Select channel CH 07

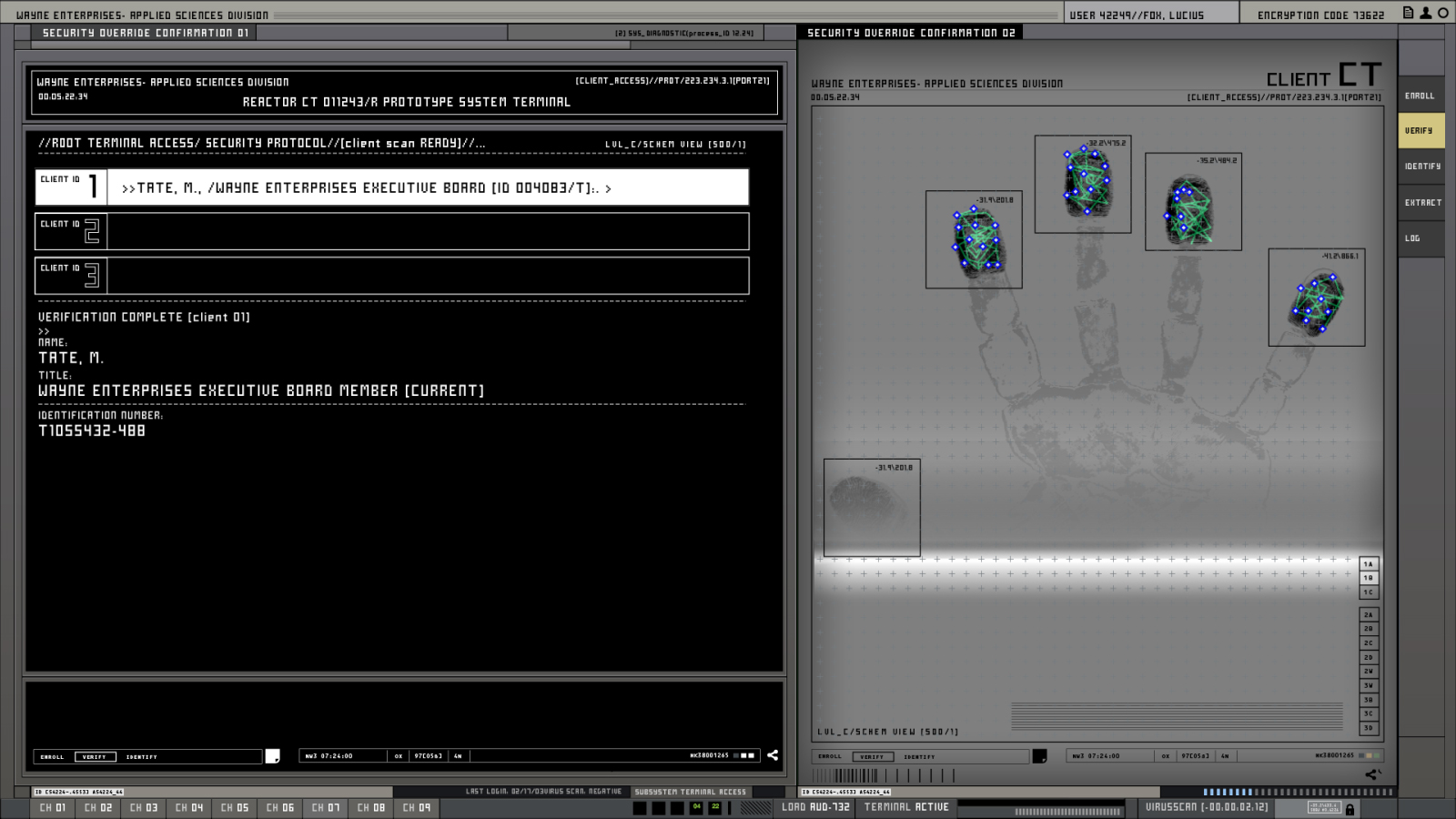click(326, 808)
